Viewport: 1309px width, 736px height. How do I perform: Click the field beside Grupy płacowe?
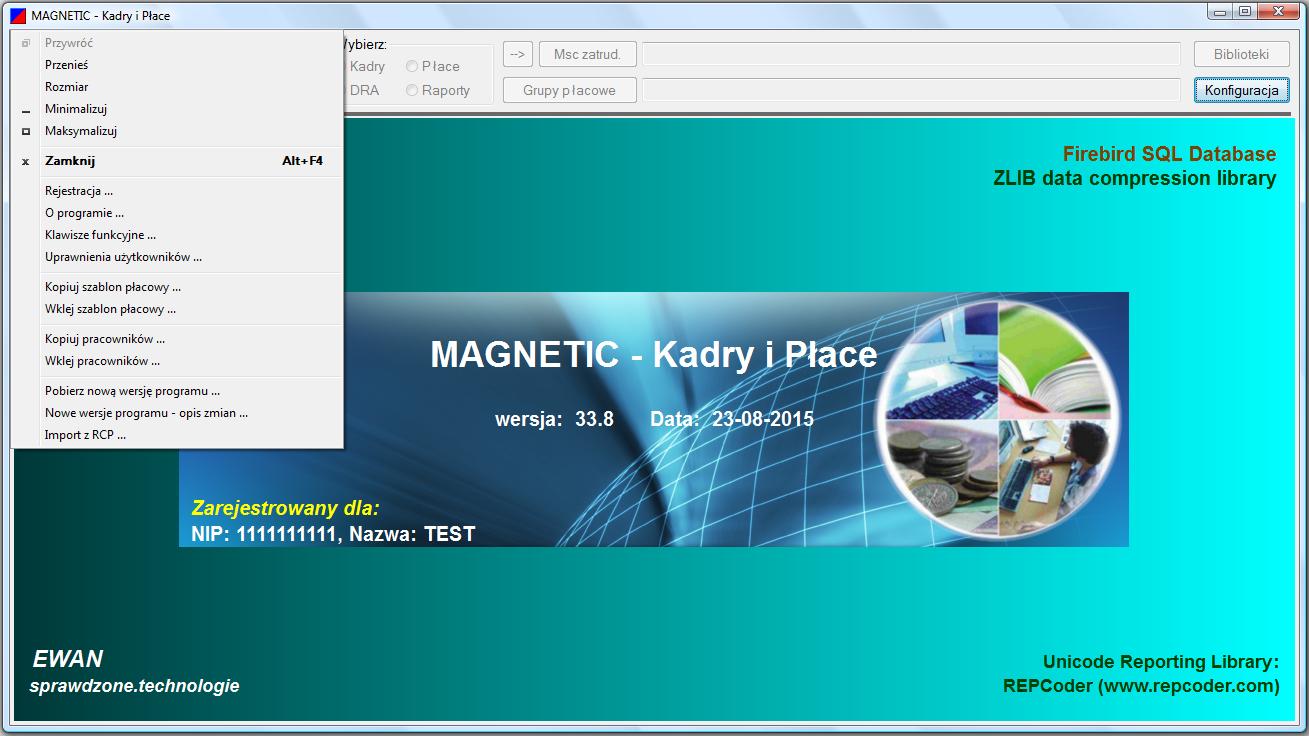(x=911, y=90)
